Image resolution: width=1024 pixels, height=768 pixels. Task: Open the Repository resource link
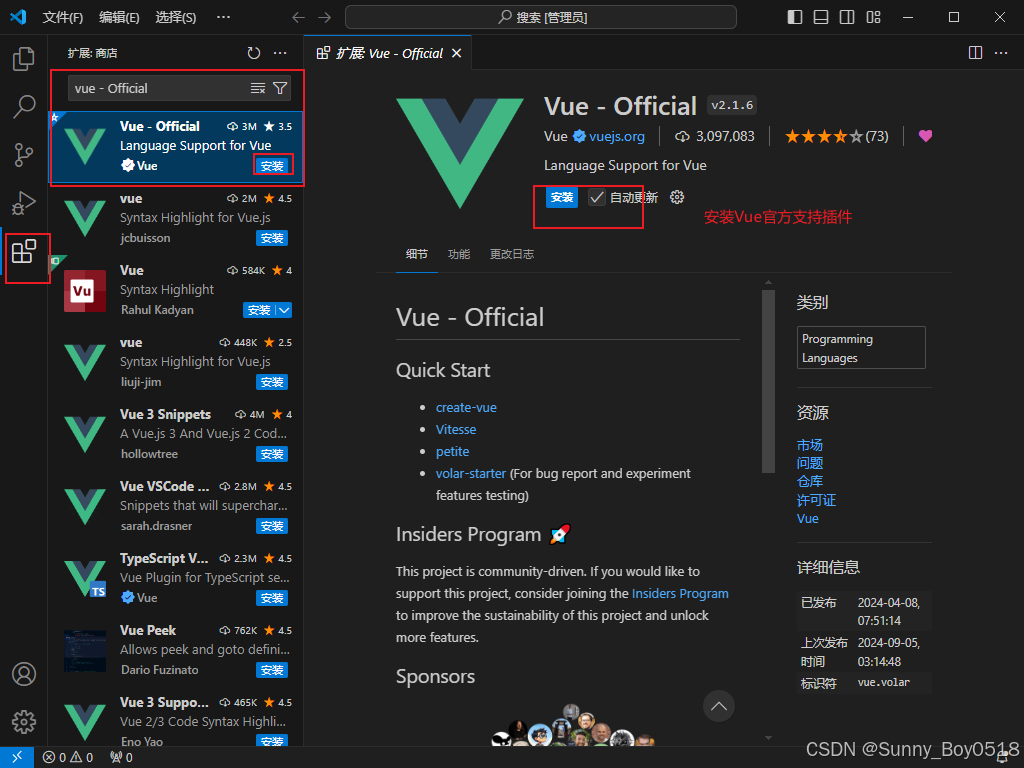[x=810, y=481]
